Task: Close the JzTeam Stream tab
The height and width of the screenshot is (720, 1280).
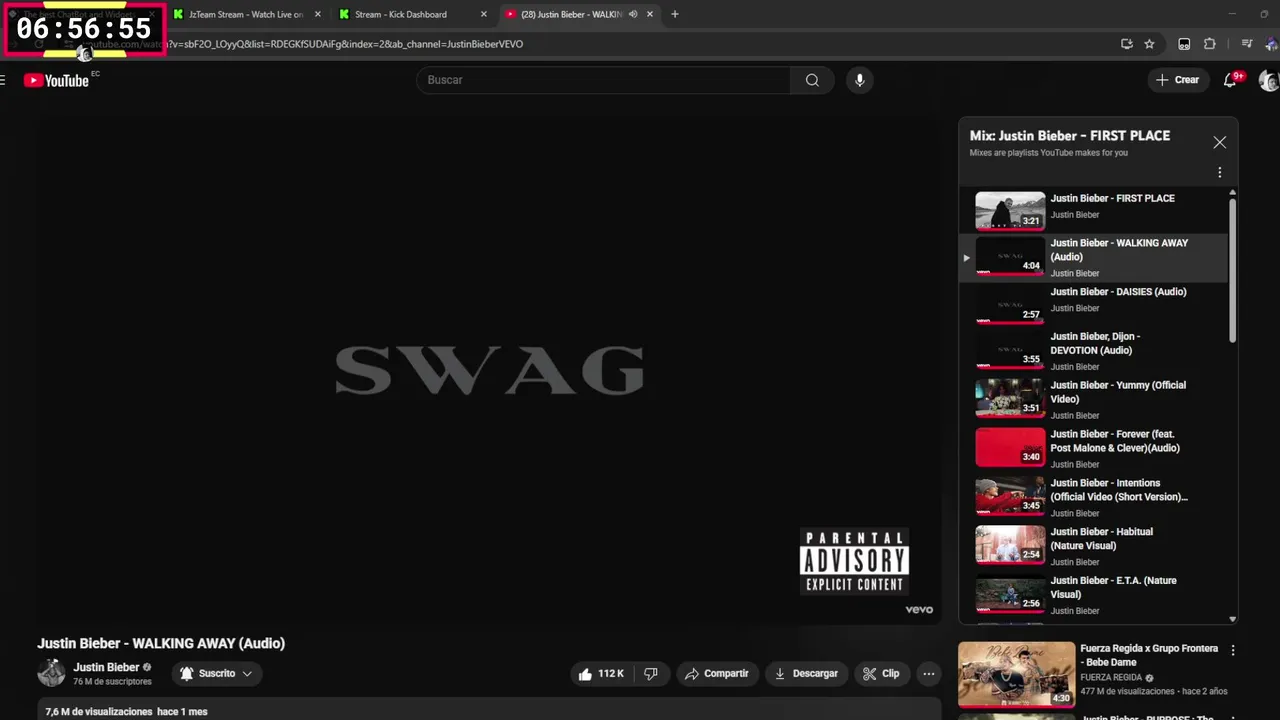Action: coord(318,15)
